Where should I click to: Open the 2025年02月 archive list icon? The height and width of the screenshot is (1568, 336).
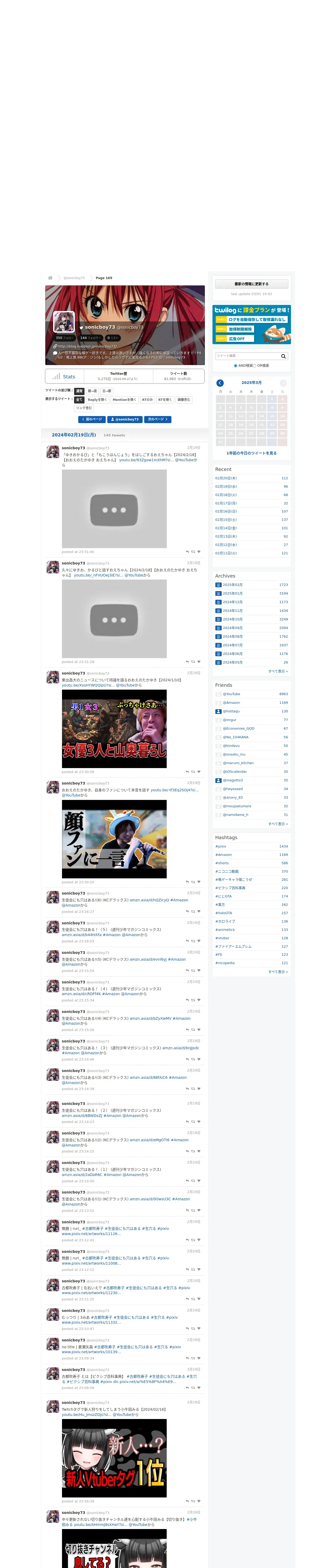click(x=218, y=585)
